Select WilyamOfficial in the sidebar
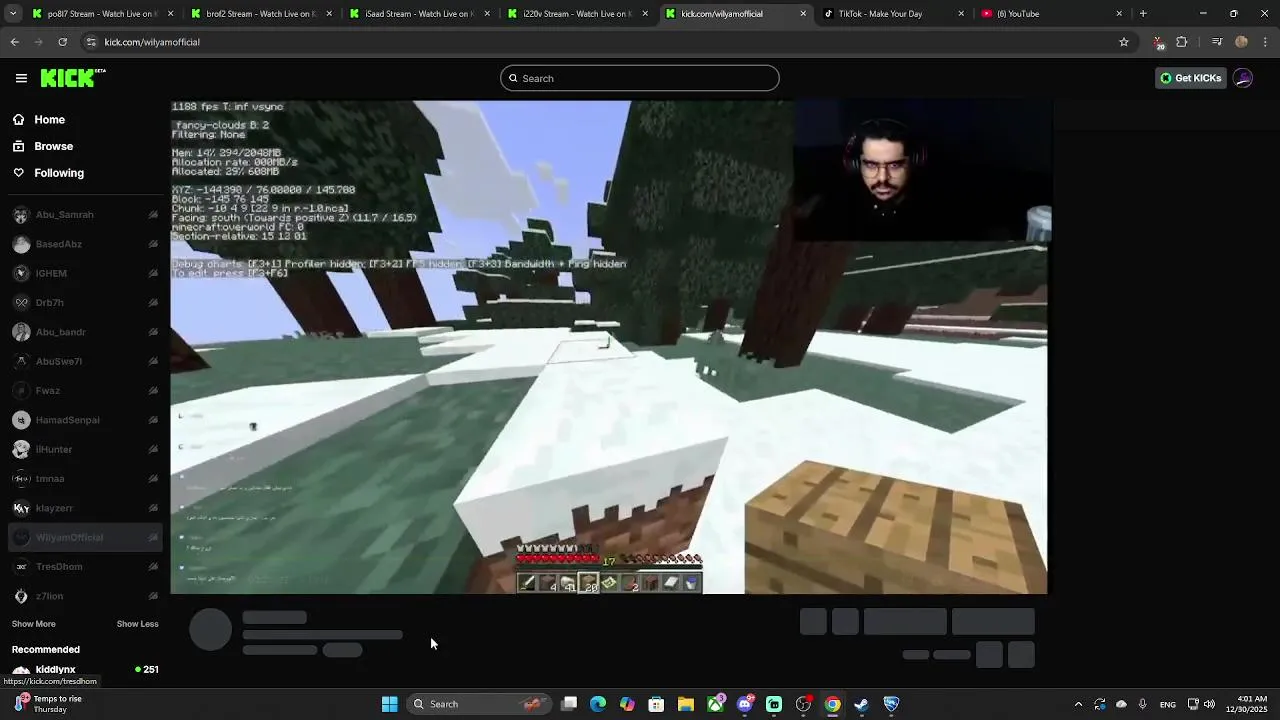The image size is (1280, 720). [x=85, y=537]
